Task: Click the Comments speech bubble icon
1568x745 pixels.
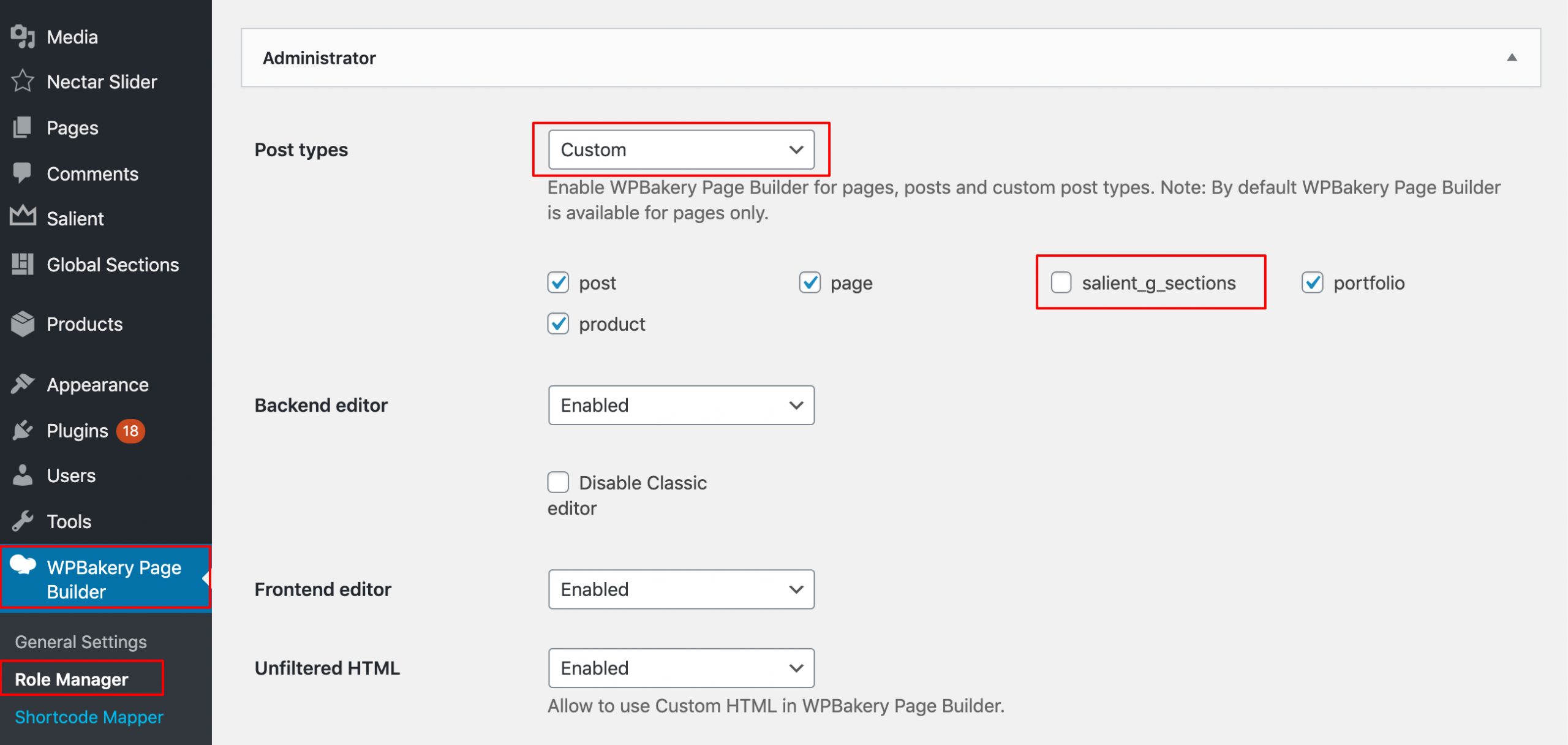Action: 23,173
